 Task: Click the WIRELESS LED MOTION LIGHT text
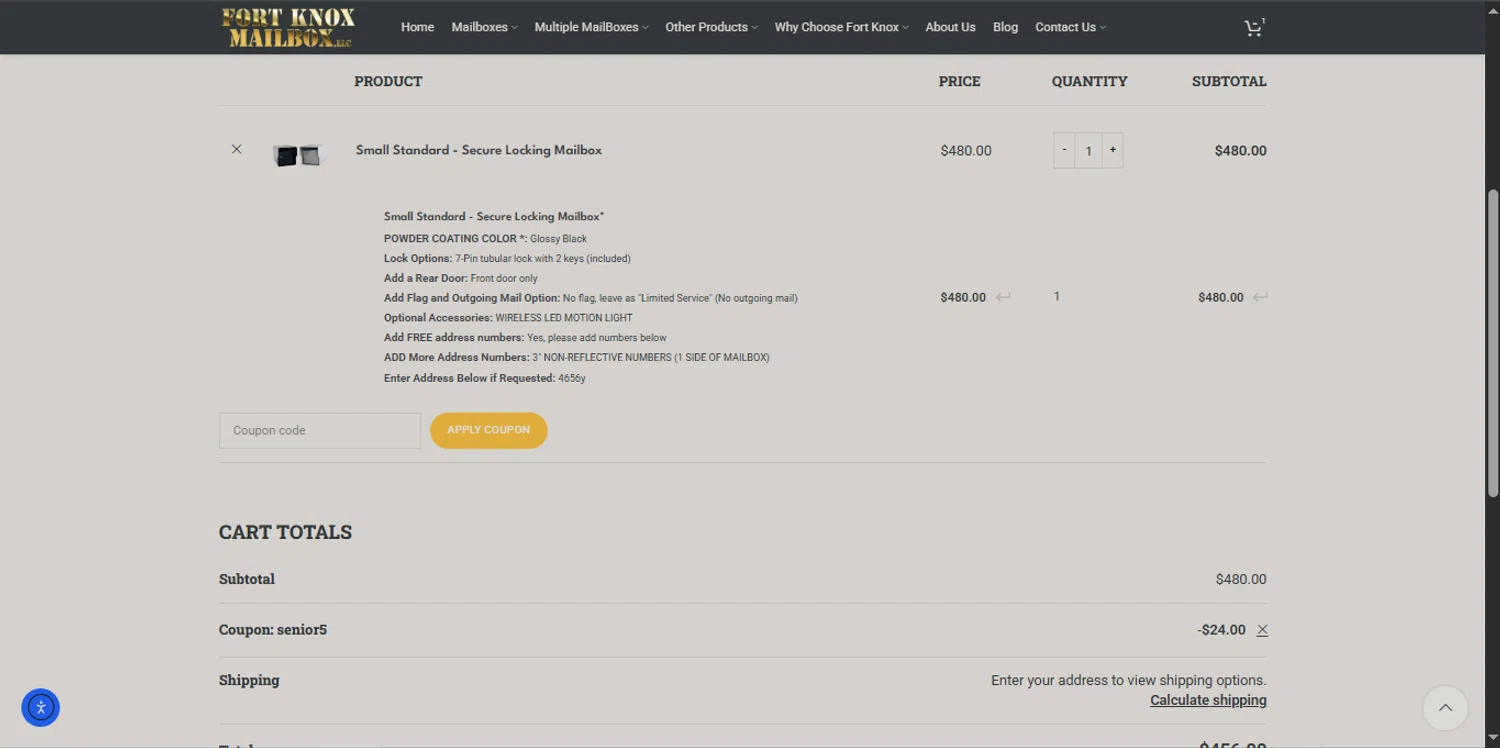(x=564, y=318)
